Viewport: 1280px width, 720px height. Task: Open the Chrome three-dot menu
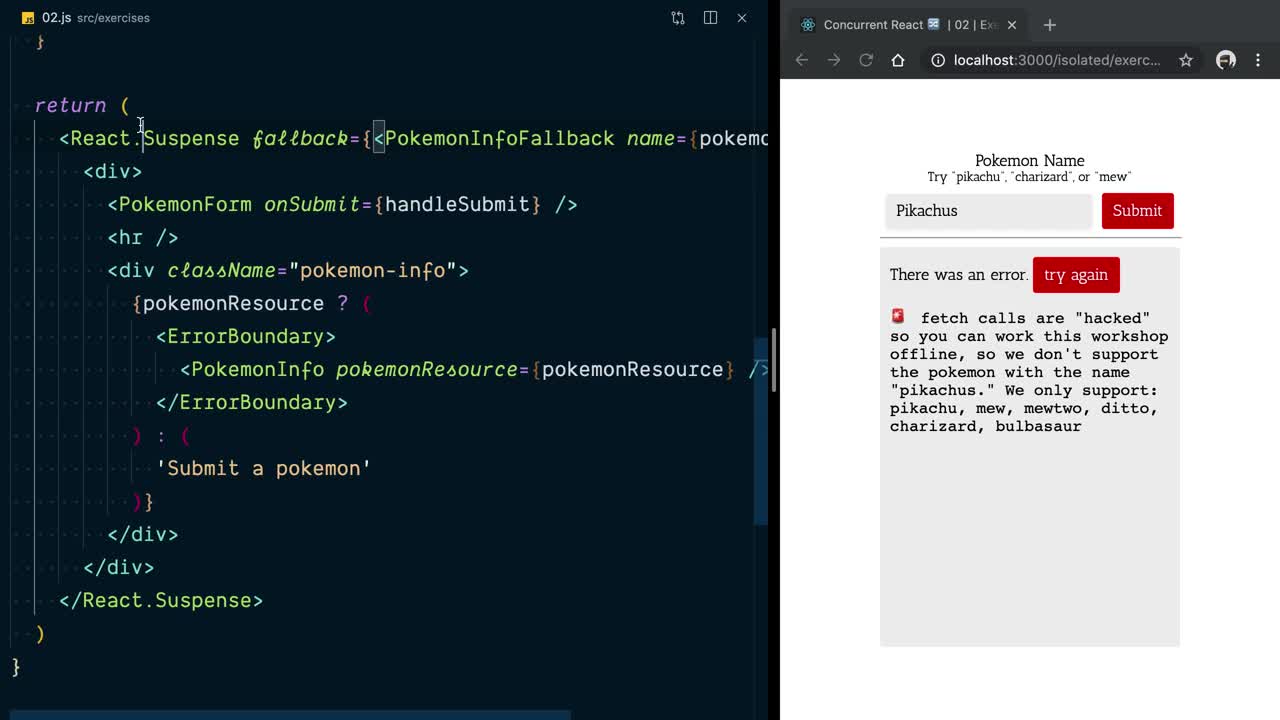[x=1258, y=60]
